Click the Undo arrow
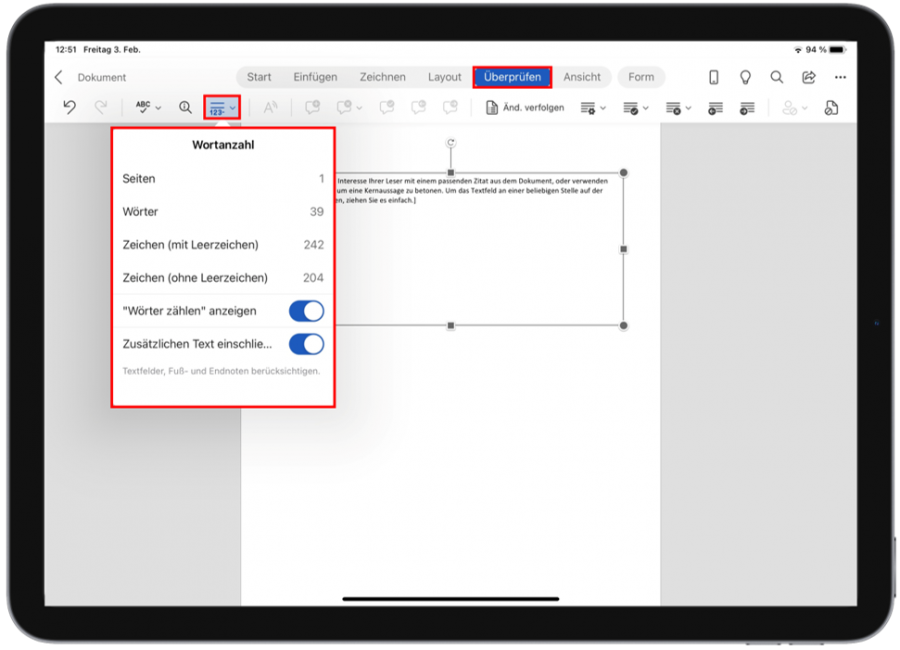900x650 pixels. 67,107
